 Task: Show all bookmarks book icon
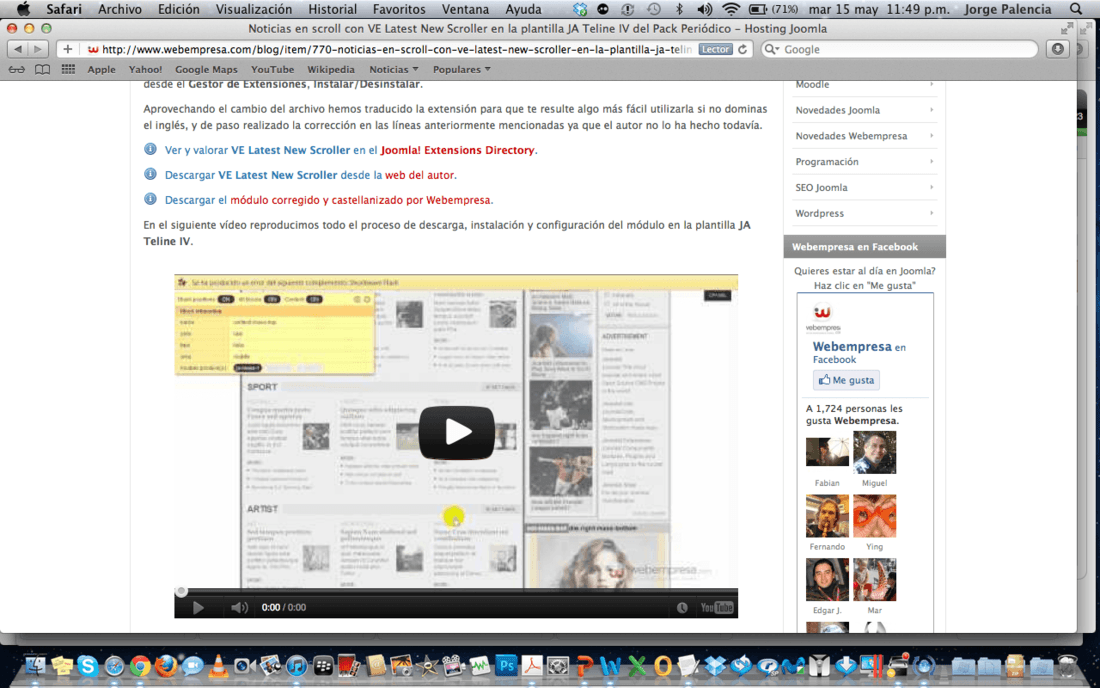pos(43,69)
